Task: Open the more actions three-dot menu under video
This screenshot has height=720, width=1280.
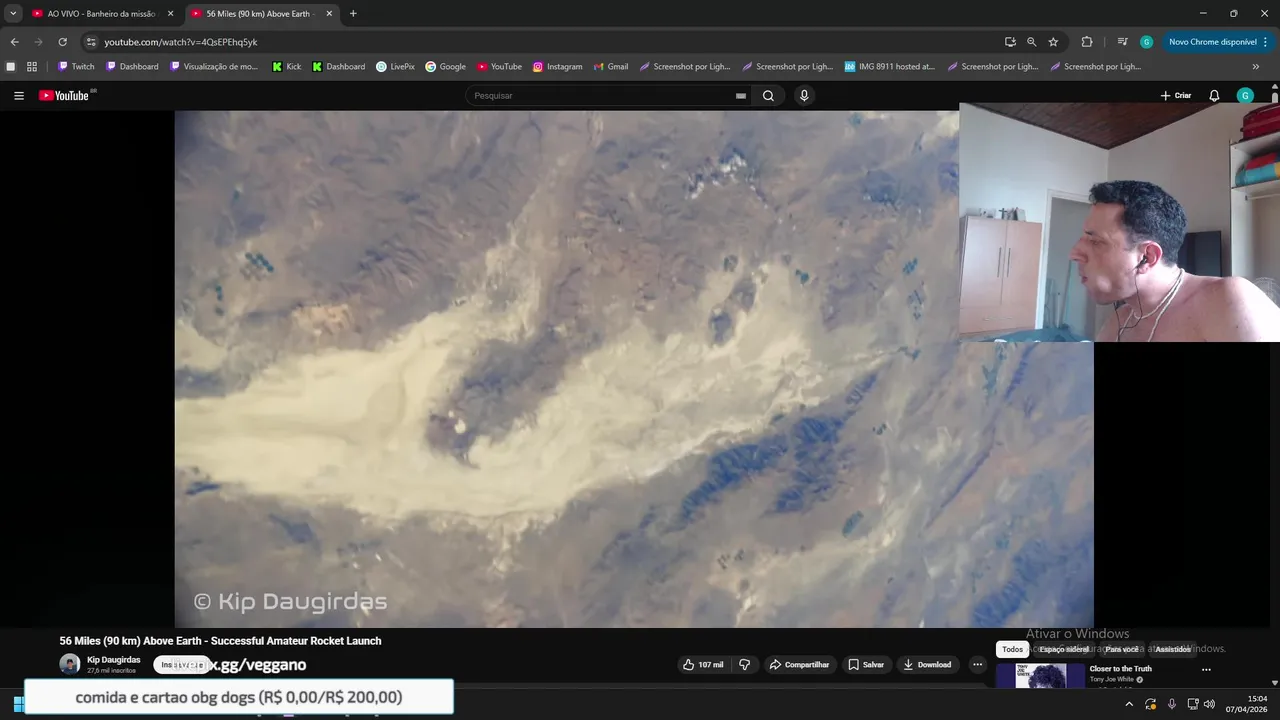Action: (978, 664)
